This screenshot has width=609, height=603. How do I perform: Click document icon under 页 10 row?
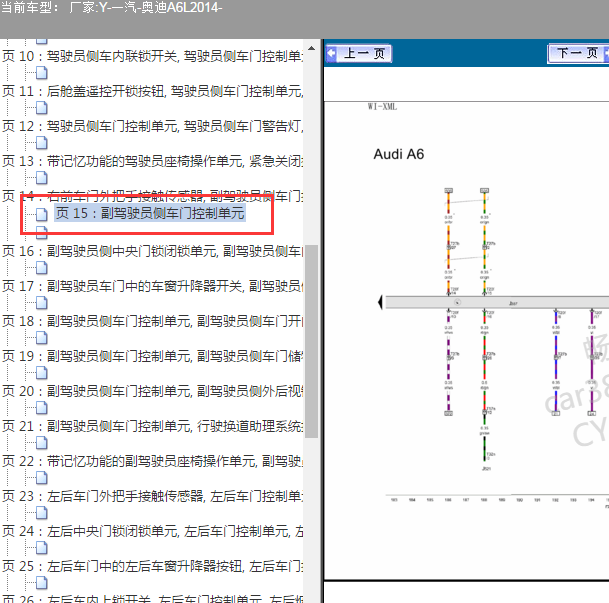pyautogui.click(x=42, y=73)
